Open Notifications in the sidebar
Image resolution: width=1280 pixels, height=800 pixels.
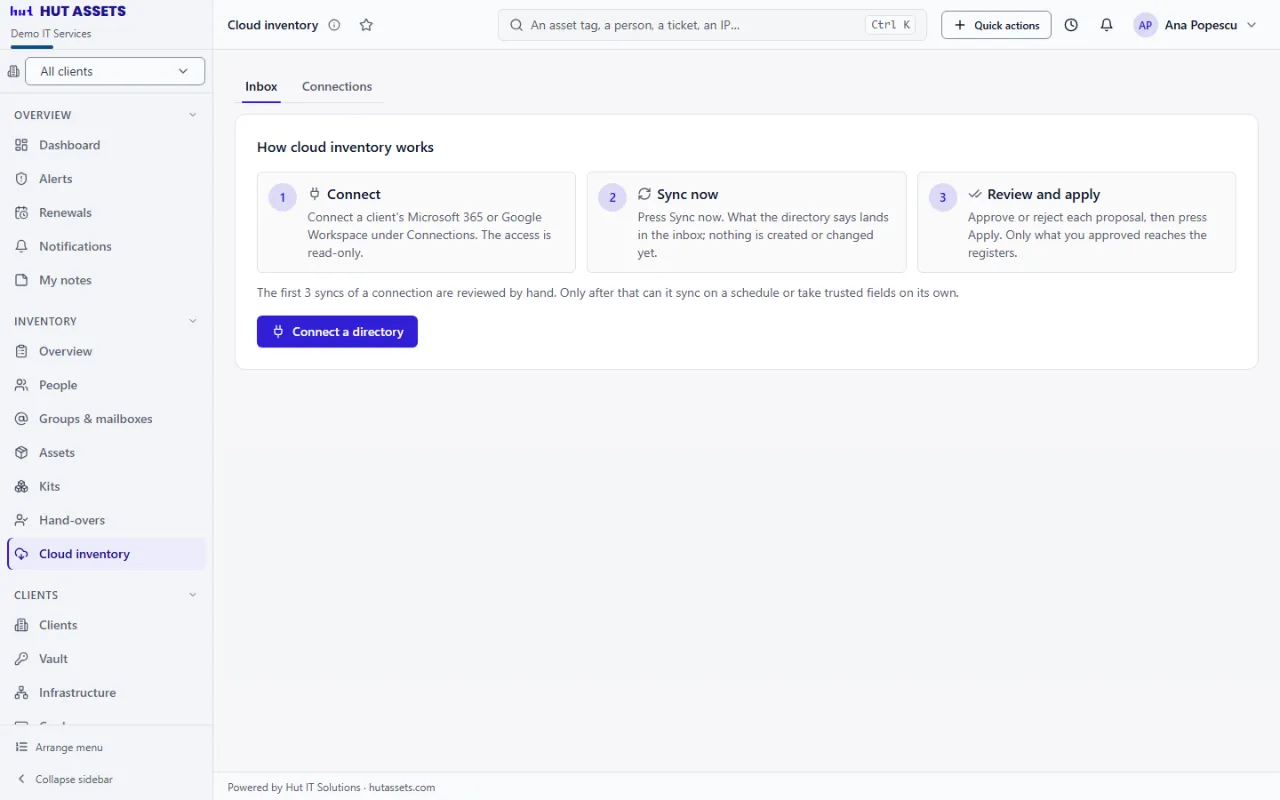coord(107,247)
